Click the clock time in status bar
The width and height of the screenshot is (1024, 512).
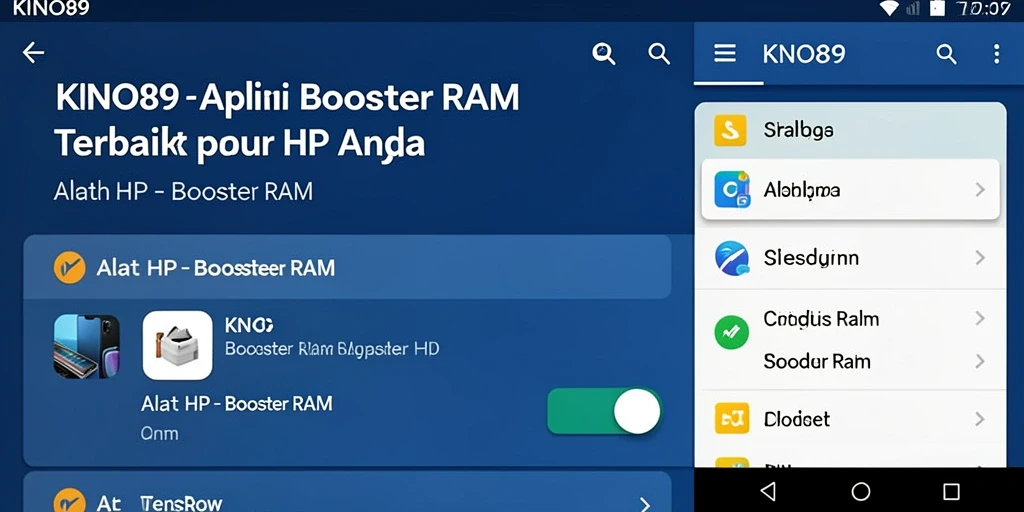coord(983,8)
